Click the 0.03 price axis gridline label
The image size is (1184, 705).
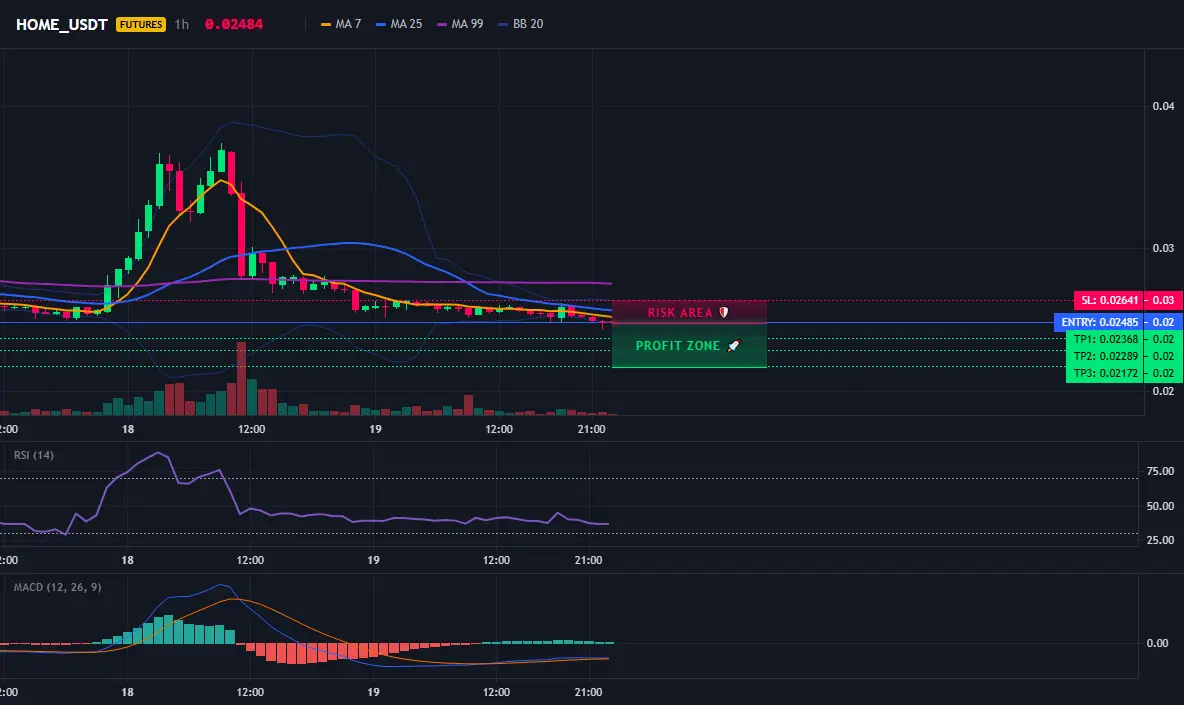coord(1163,248)
